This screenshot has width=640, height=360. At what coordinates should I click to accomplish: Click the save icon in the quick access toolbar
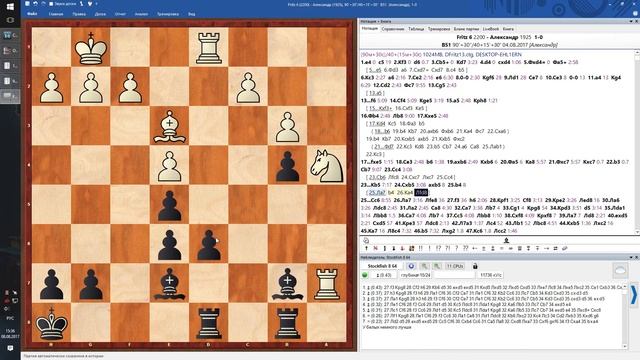click(x=27, y=4)
